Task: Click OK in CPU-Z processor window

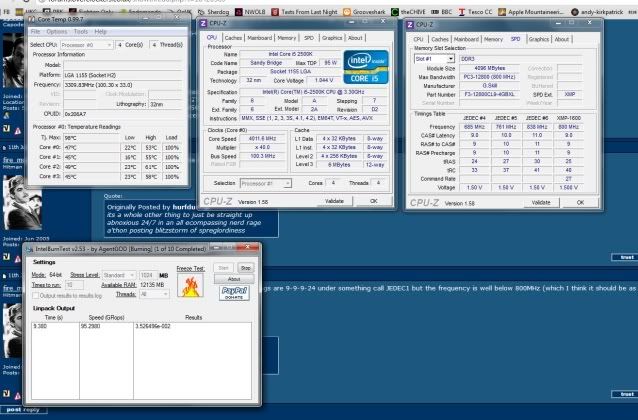Action: 374,201
